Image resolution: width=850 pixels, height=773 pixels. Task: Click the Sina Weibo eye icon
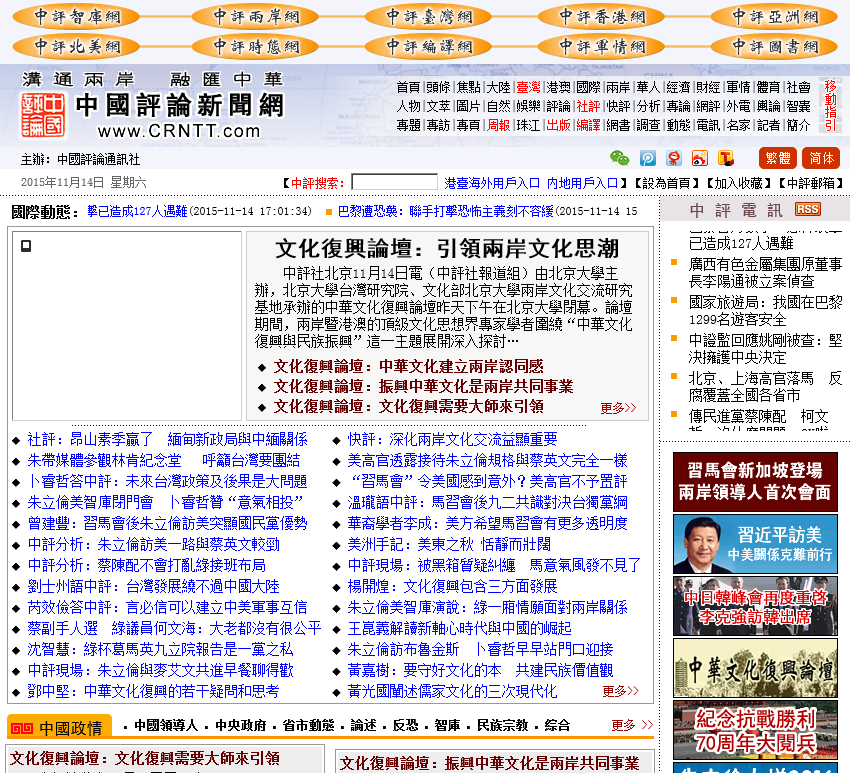pos(700,158)
